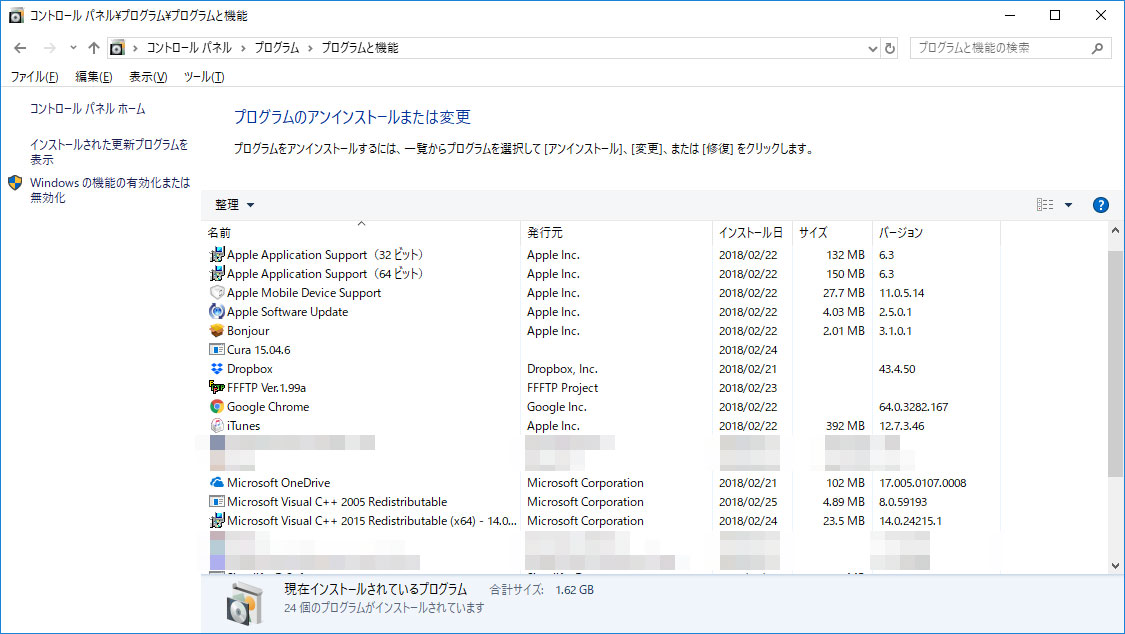The image size is (1125, 634).
Task: Open the 表示(V) menu
Action: 149,77
